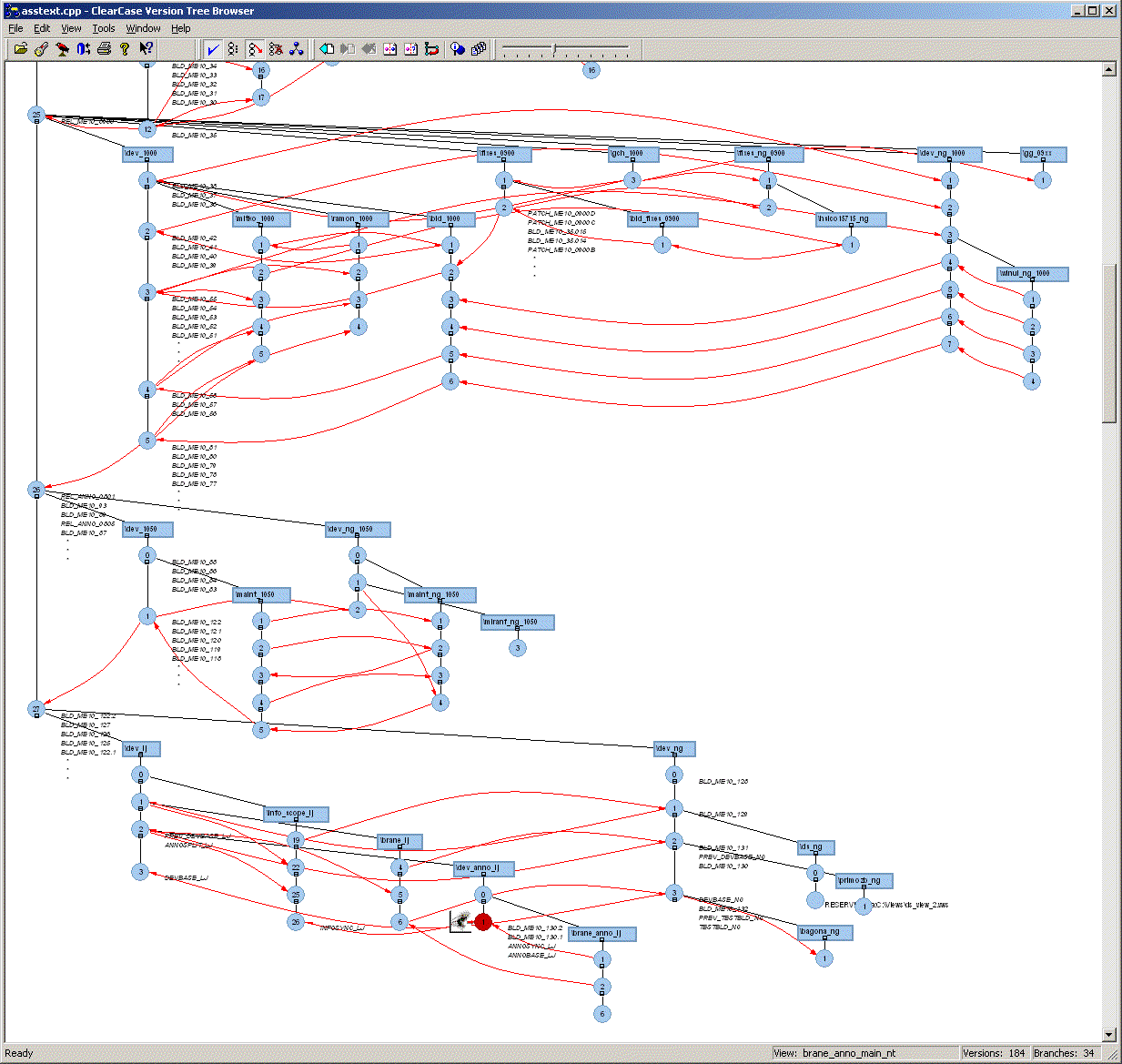This screenshot has height=1064, width=1122.
Task: Toggle the blue checkmark view button
Action: [x=213, y=49]
